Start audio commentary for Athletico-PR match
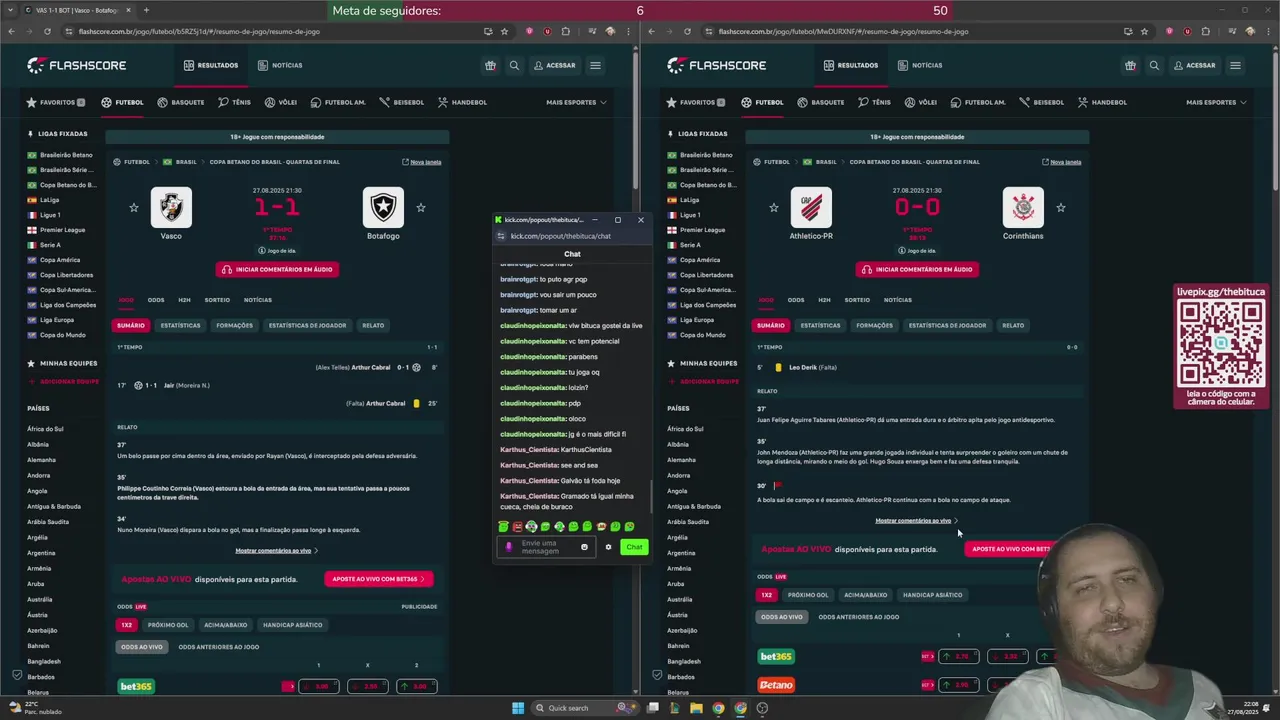Image resolution: width=1280 pixels, height=720 pixels. click(917, 269)
